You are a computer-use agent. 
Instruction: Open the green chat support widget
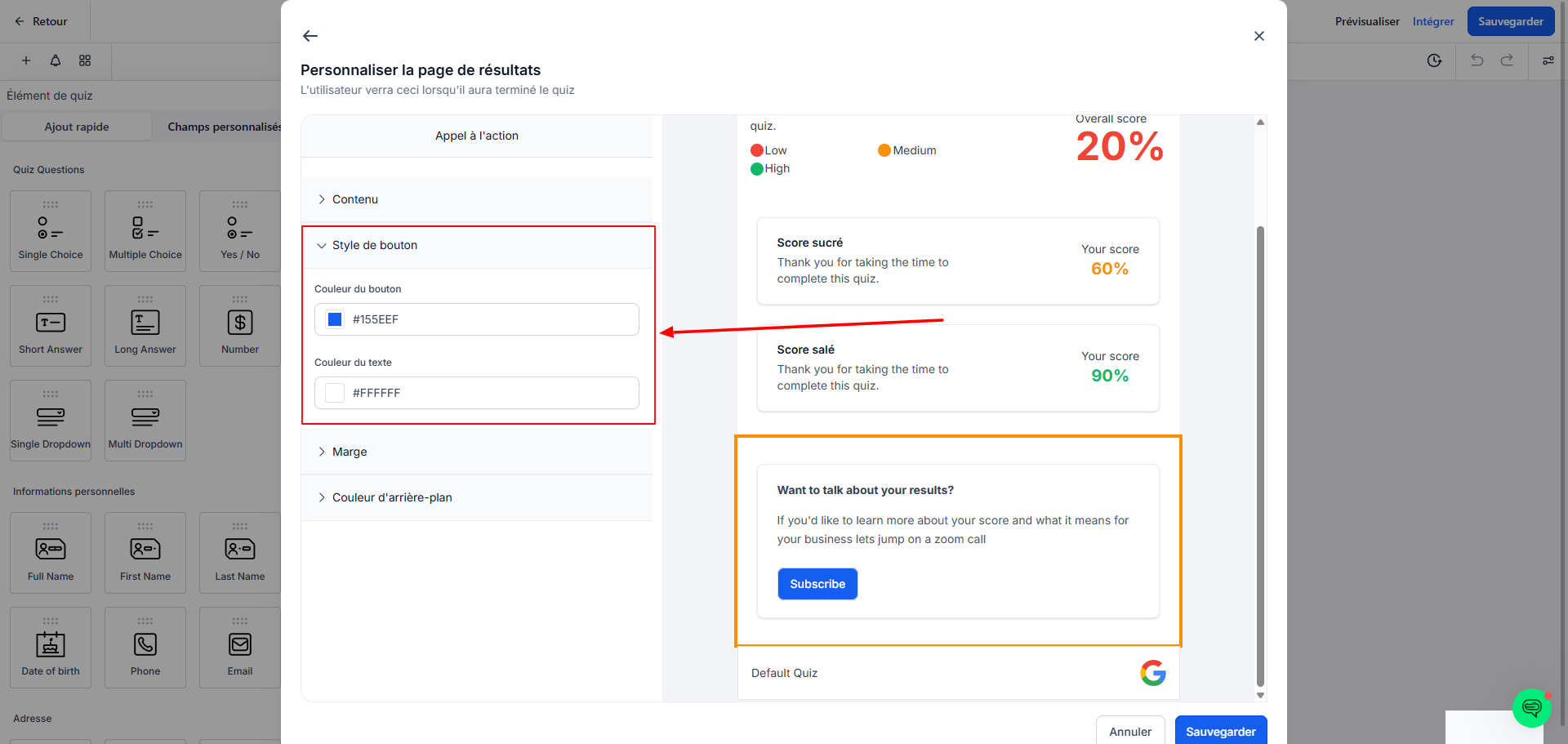coord(1531,707)
